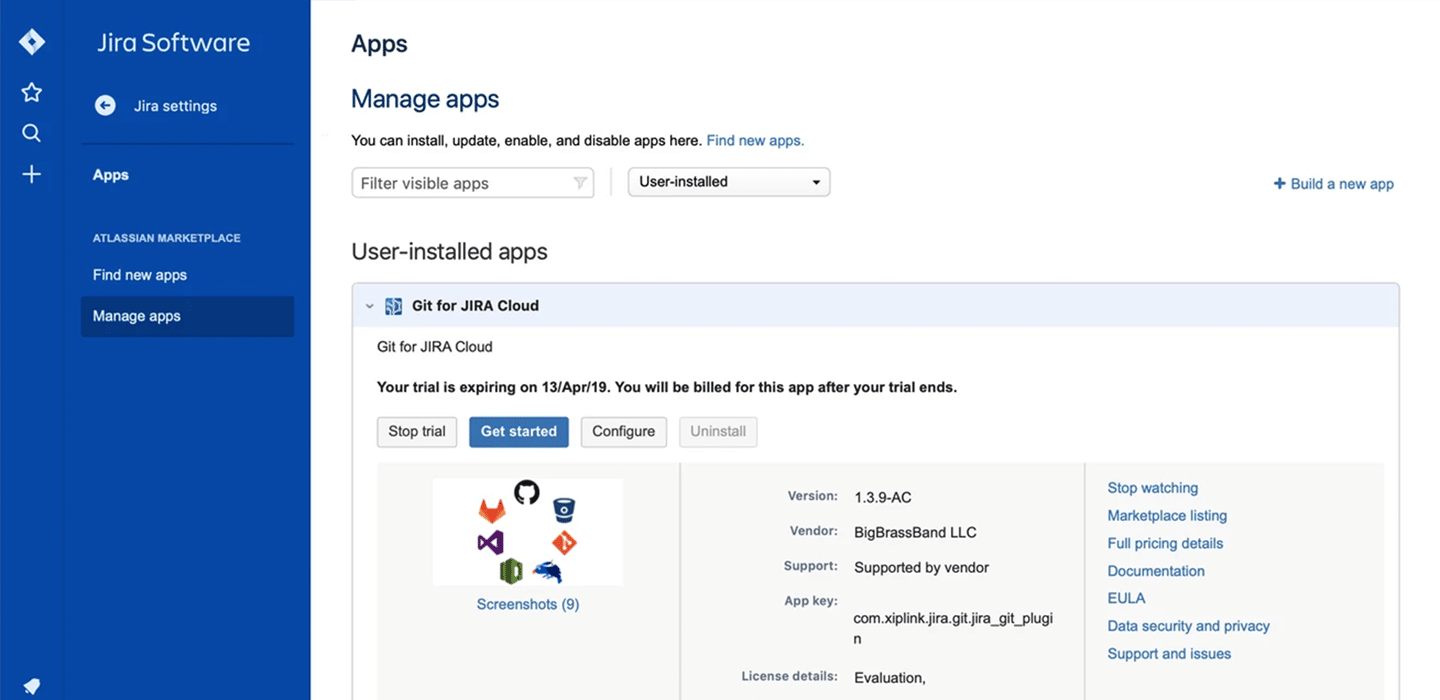Click the notification icon at sidebar bottom
The image size is (1440, 700).
tap(32, 686)
